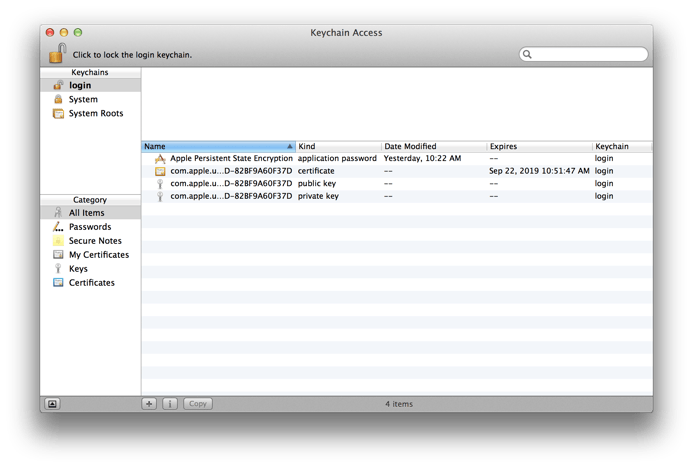Select the login keychain icon in sidebar
693x468 pixels.
[x=58, y=85]
